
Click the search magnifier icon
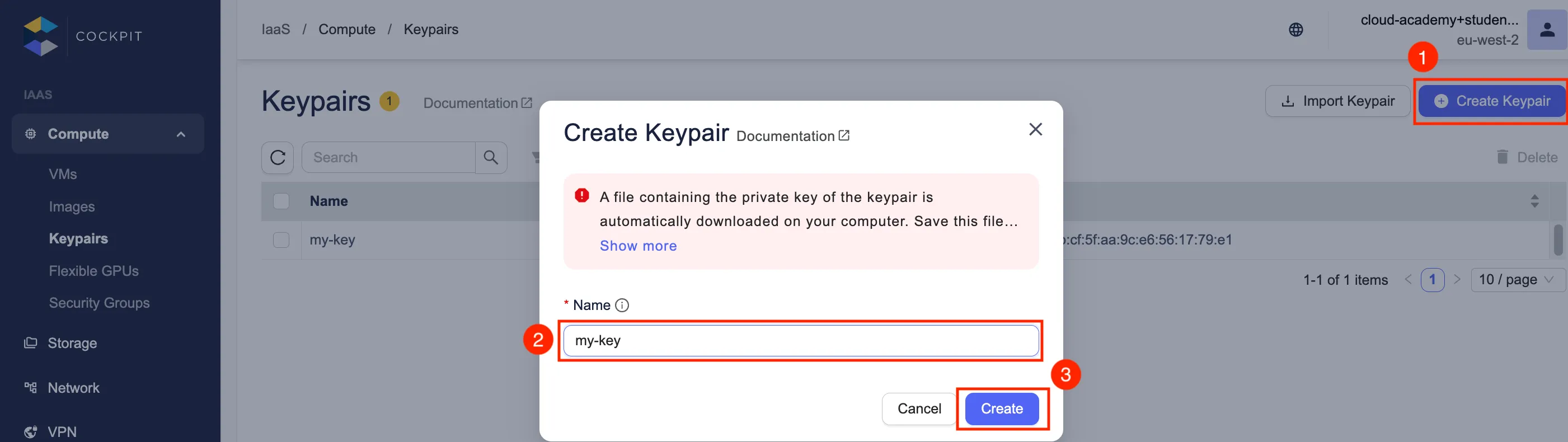click(x=491, y=158)
